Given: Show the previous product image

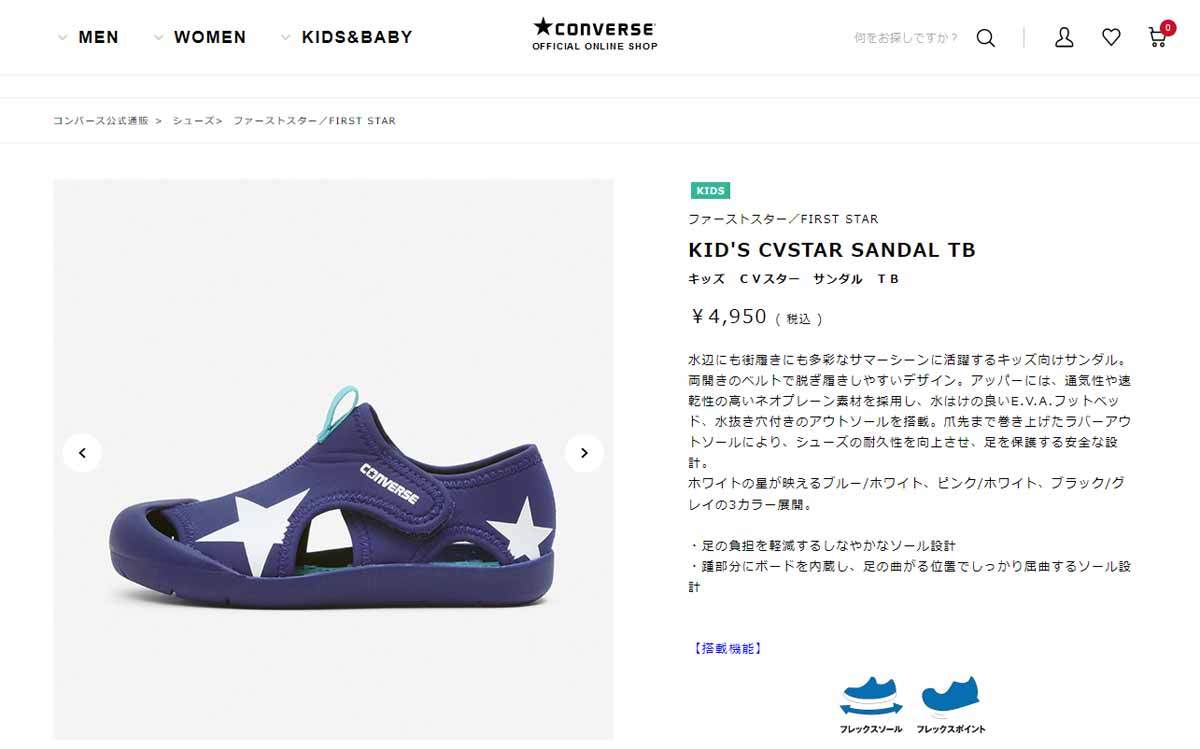Looking at the screenshot, I should pos(82,453).
